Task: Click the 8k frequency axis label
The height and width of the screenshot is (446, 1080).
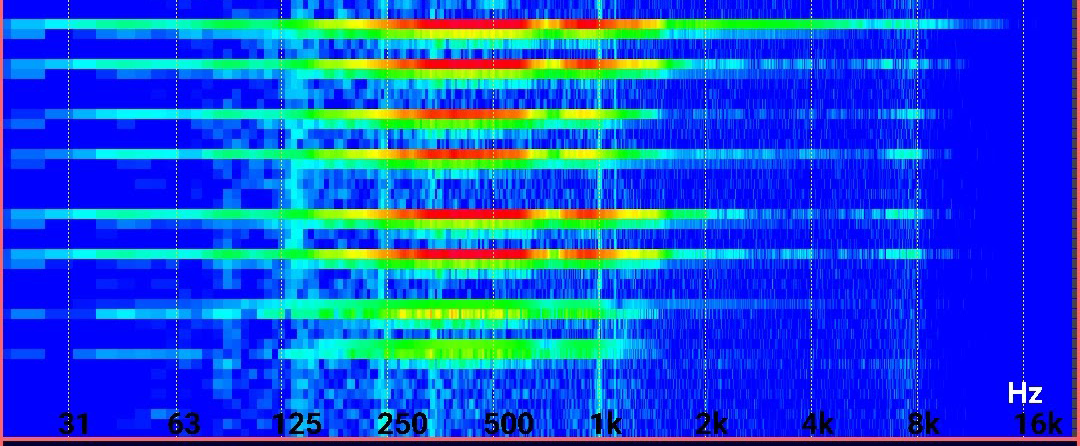Action: pos(924,423)
